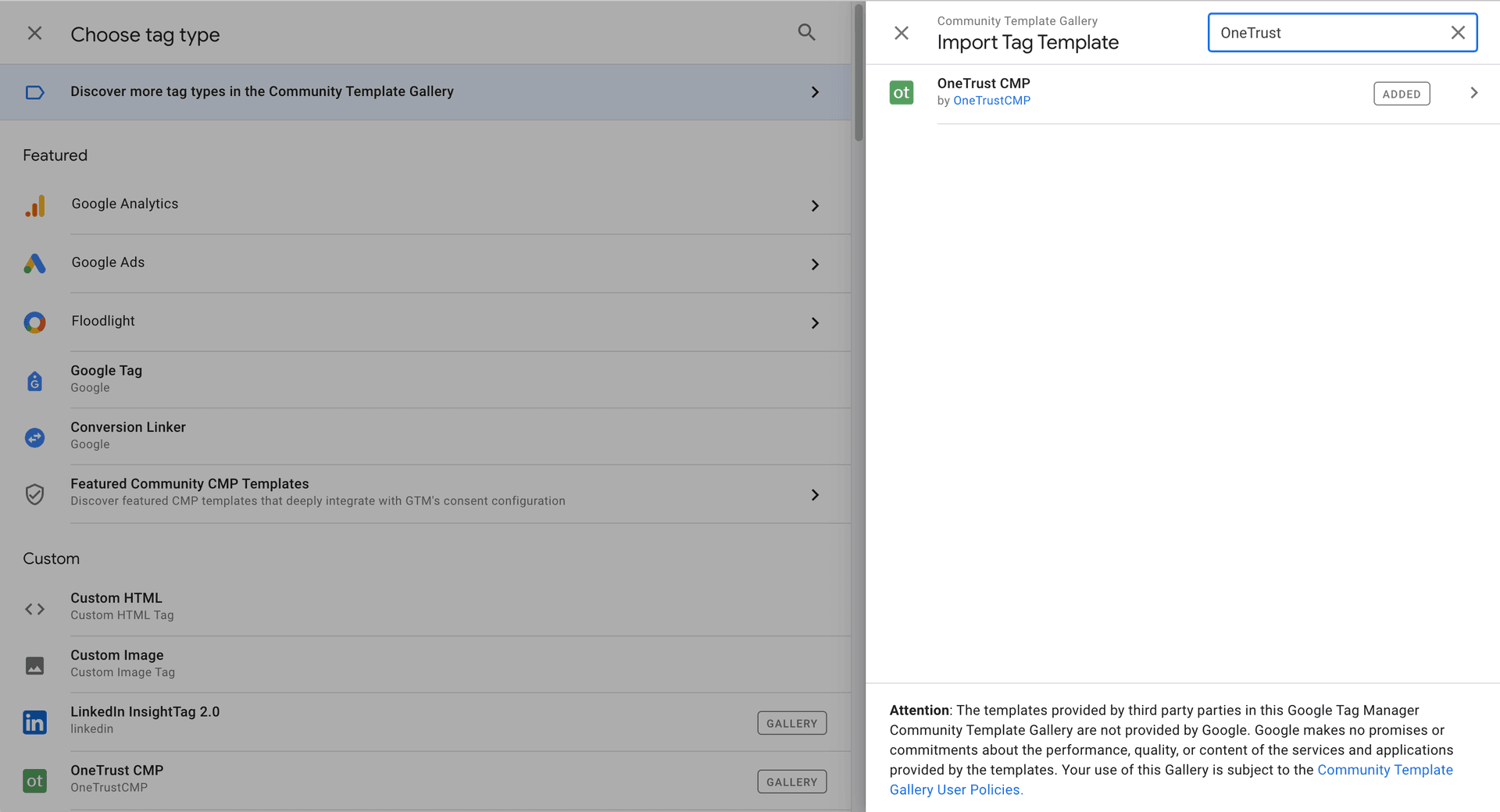Expand the Google Ads chevron arrow

coord(815,265)
